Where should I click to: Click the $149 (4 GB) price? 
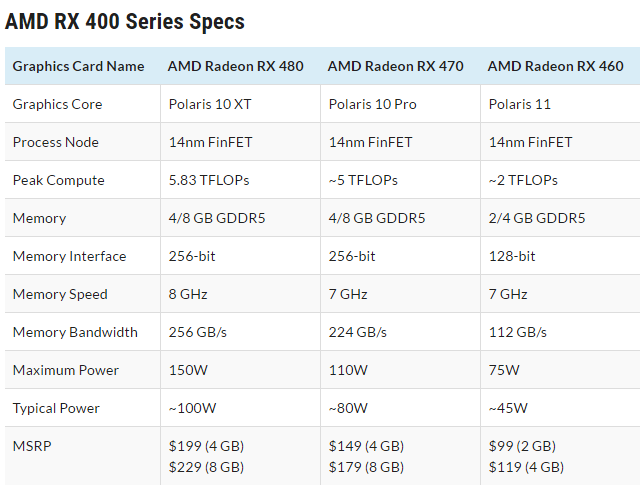(366, 446)
